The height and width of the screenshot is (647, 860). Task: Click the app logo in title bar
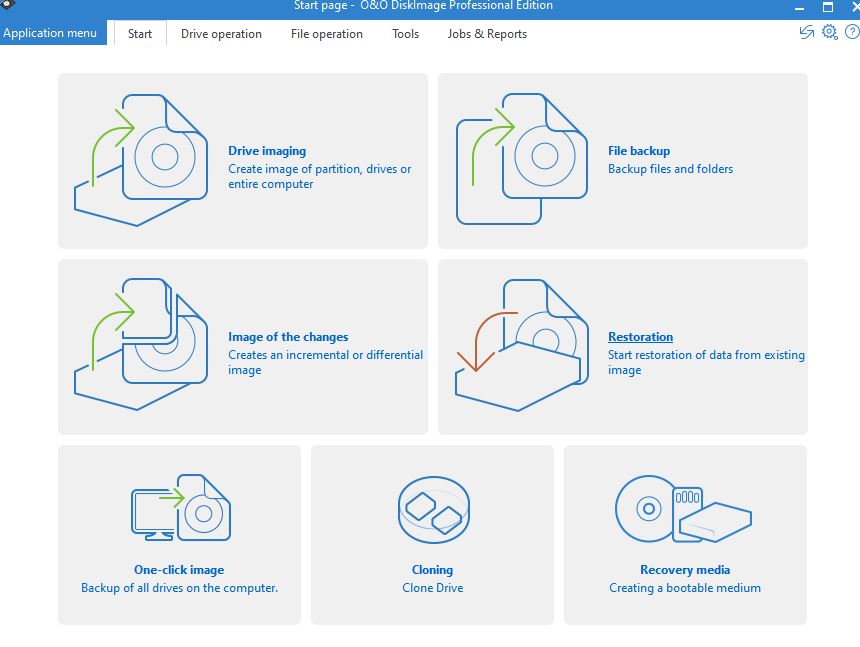pos(7,5)
